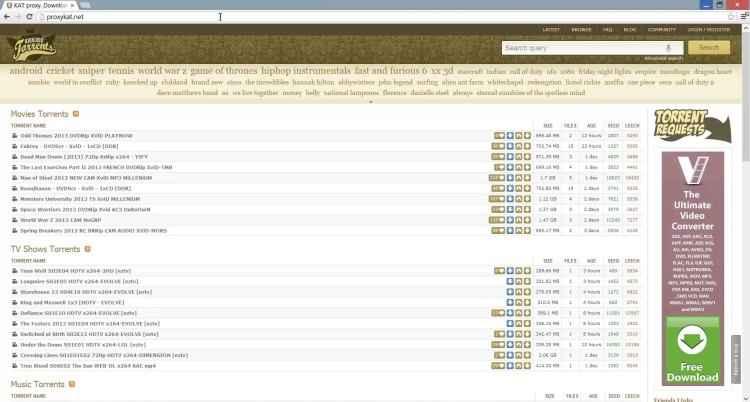Reload the page with the refresh icon

pyautogui.click(x=30, y=17)
